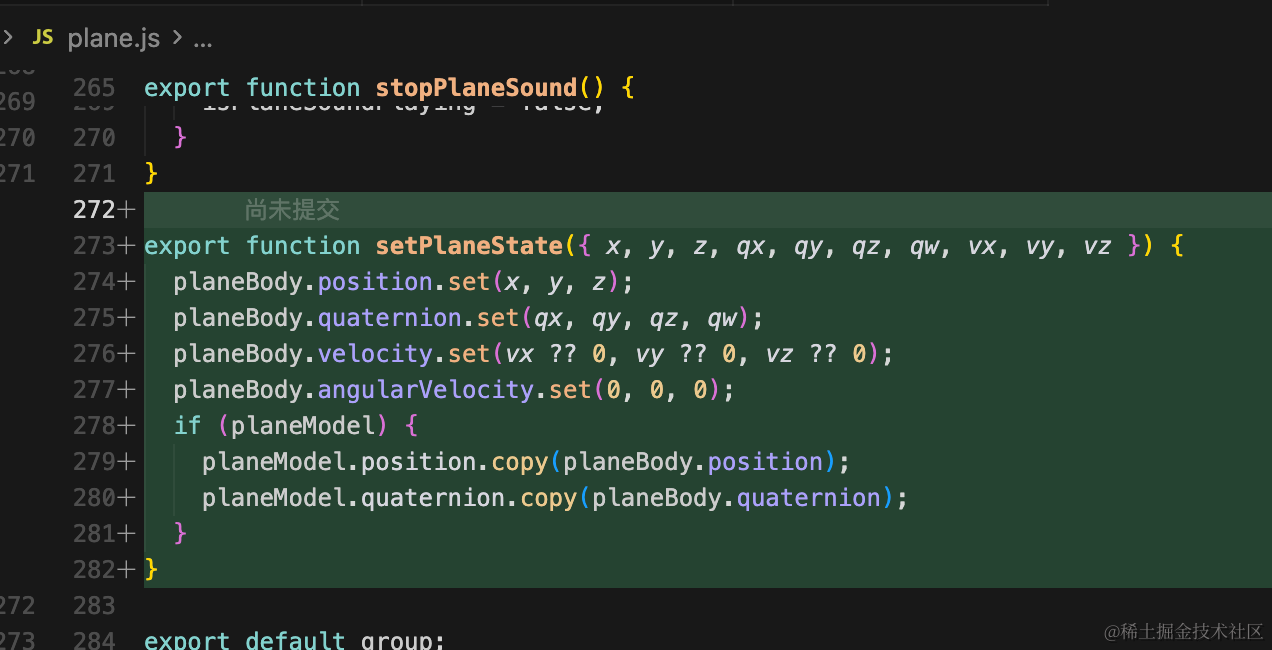Click the JS file icon in breadcrumb
The width and height of the screenshot is (1272, 650).
(x=43, y=38)
